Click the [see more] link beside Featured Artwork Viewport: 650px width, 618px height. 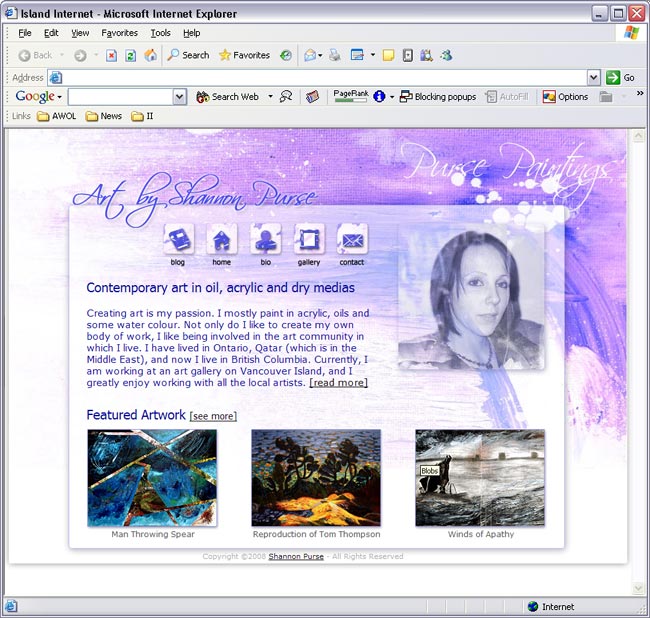213,416
